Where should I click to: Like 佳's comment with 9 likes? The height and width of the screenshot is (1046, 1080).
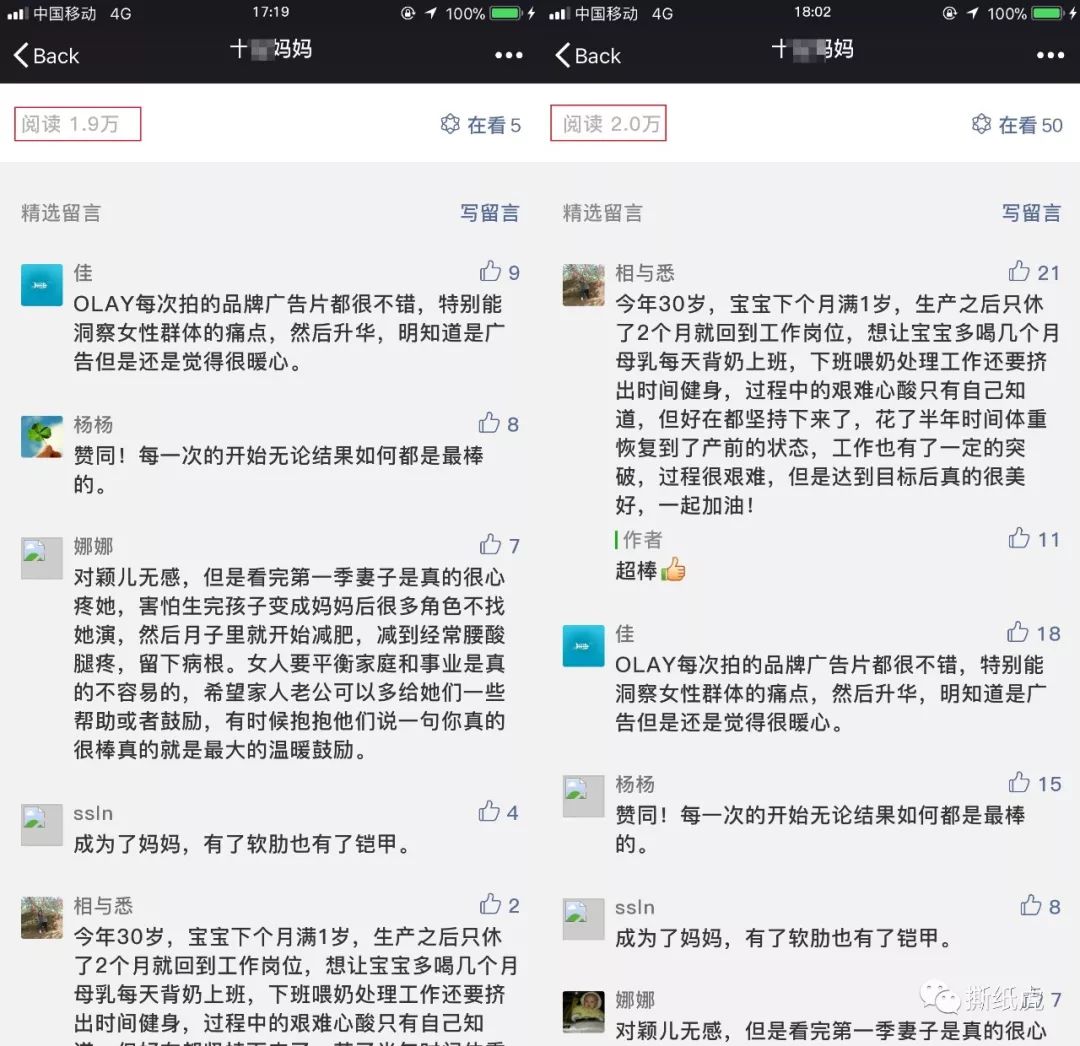[490, 271]
